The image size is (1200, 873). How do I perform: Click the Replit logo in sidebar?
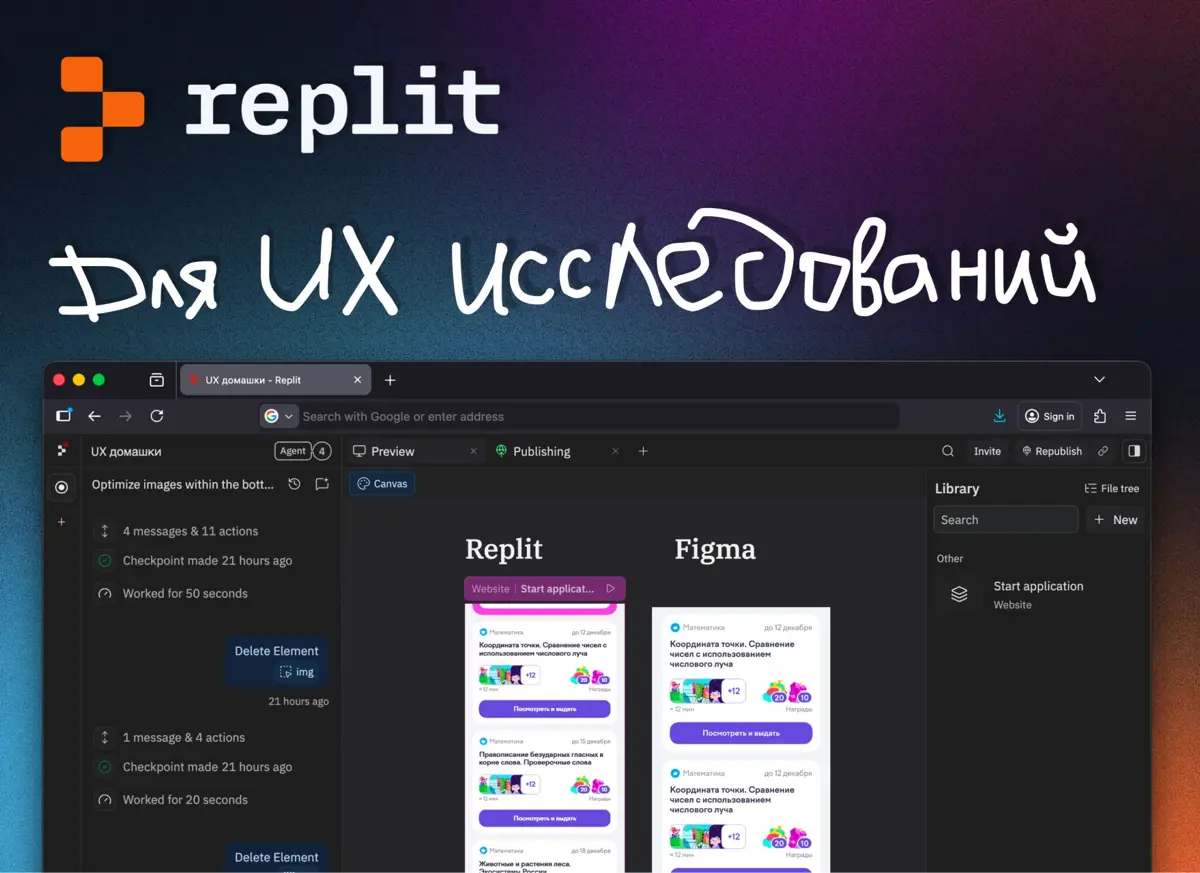(x=62, y=451)
